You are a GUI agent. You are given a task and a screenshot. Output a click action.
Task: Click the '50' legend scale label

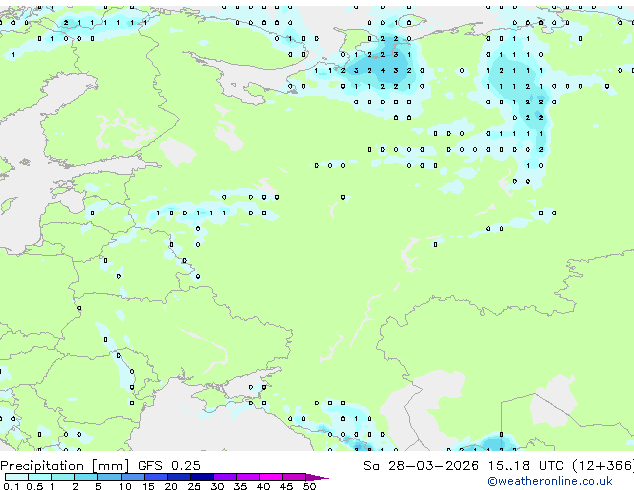tap(309, 486)
